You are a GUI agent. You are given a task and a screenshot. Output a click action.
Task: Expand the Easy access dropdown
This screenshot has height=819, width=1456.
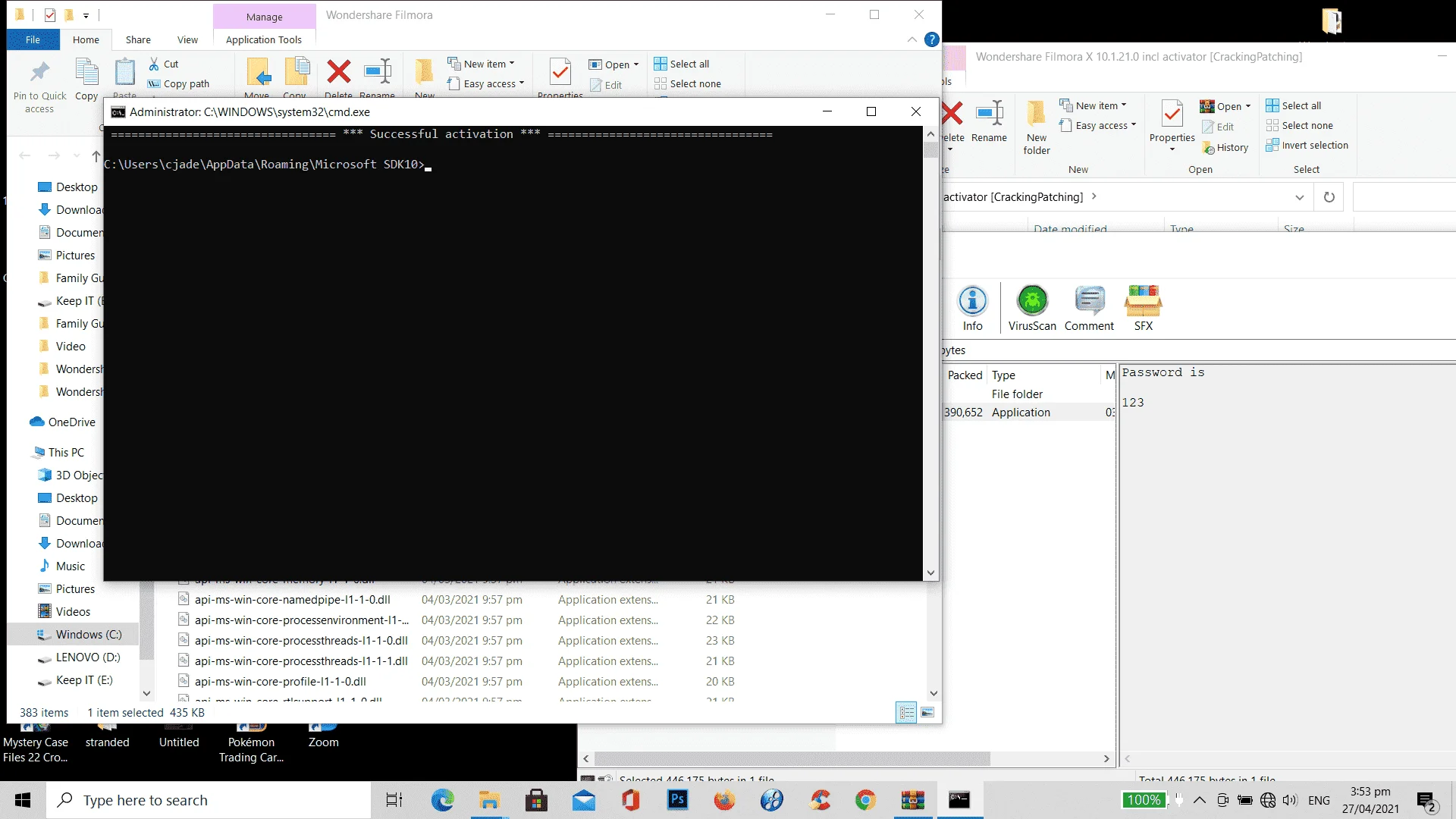click(x=486, y=83)
